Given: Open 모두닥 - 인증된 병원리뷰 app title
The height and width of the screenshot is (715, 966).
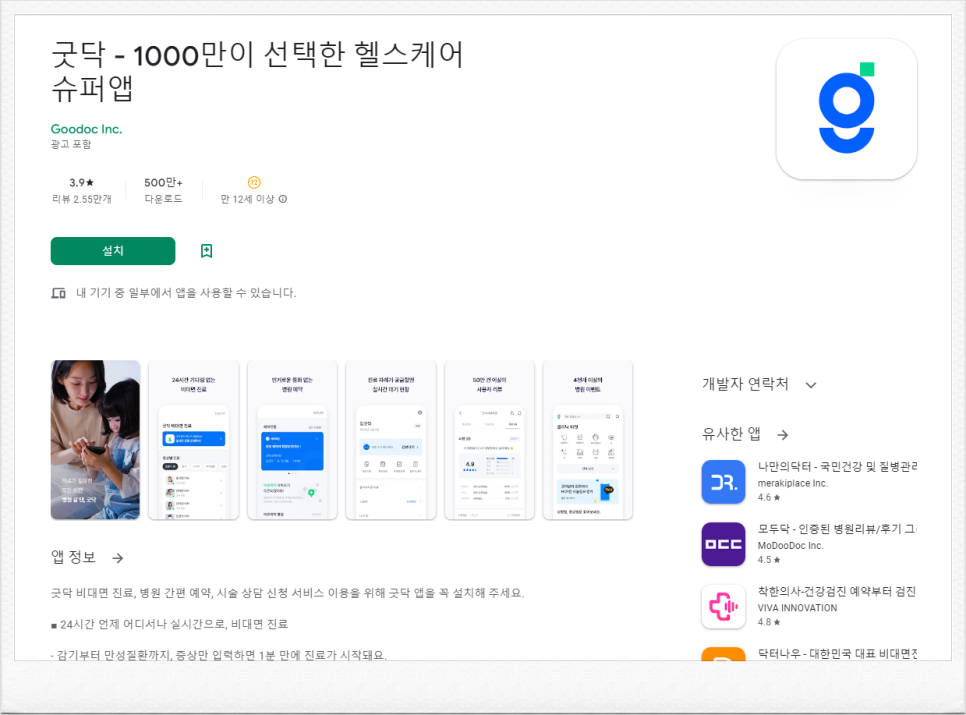Looking at the screenshot, I should pyautogui.click(x=837, y=529).
